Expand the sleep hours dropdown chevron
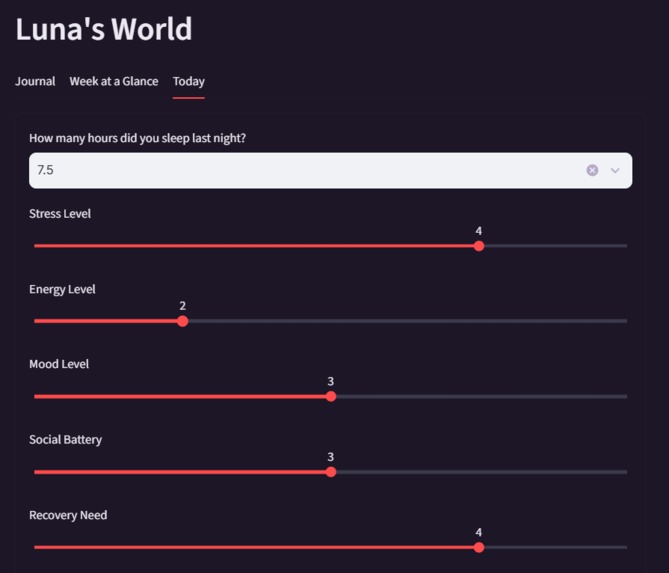 pos(615,170)
